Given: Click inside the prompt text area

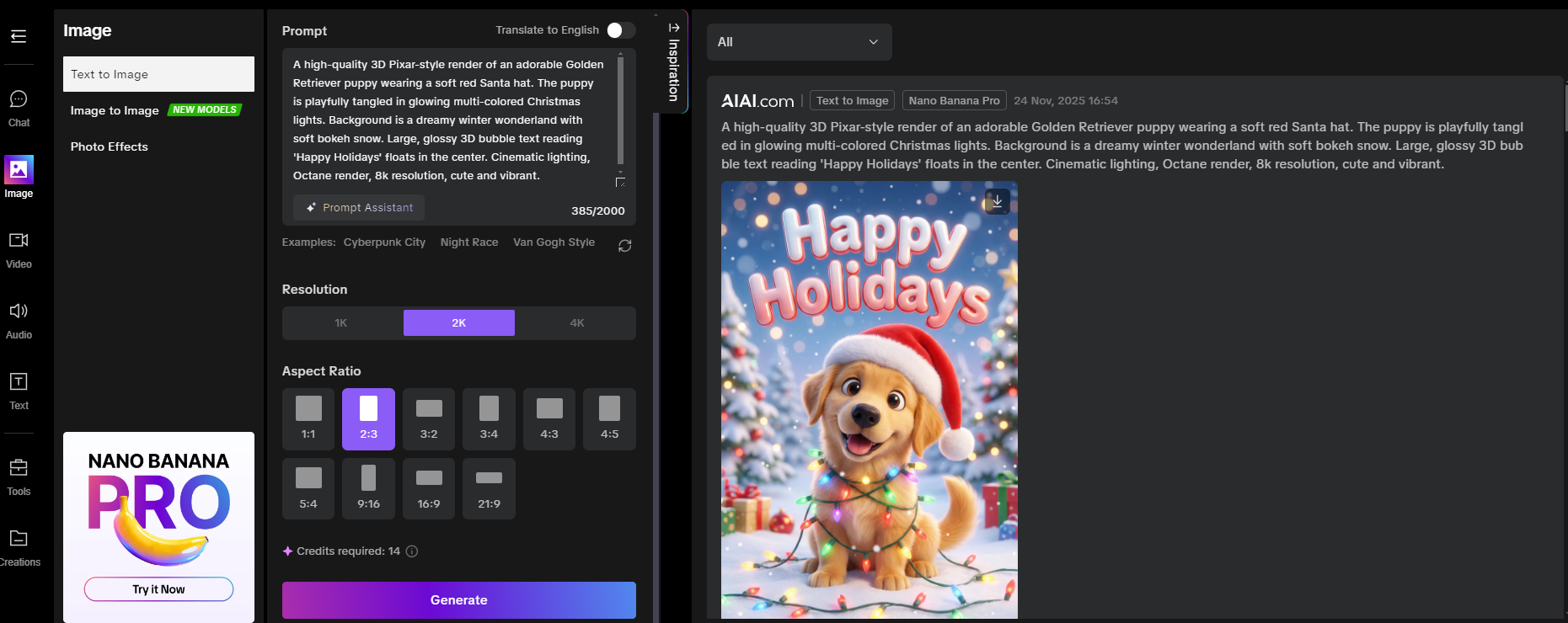Looking at the screenshot, I should coord(450,120).
